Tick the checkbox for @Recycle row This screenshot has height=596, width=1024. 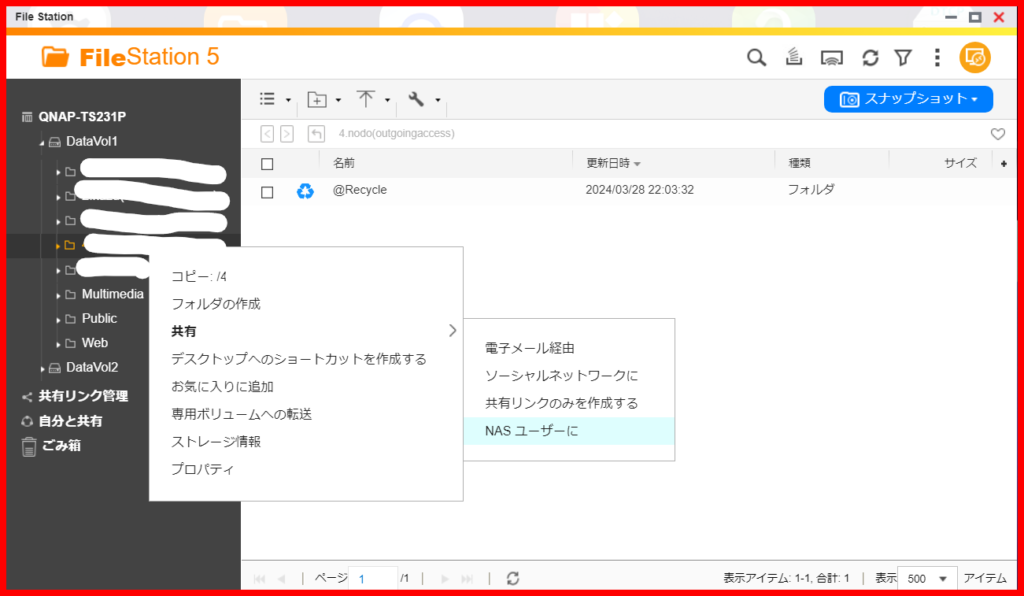coord(267,192)
